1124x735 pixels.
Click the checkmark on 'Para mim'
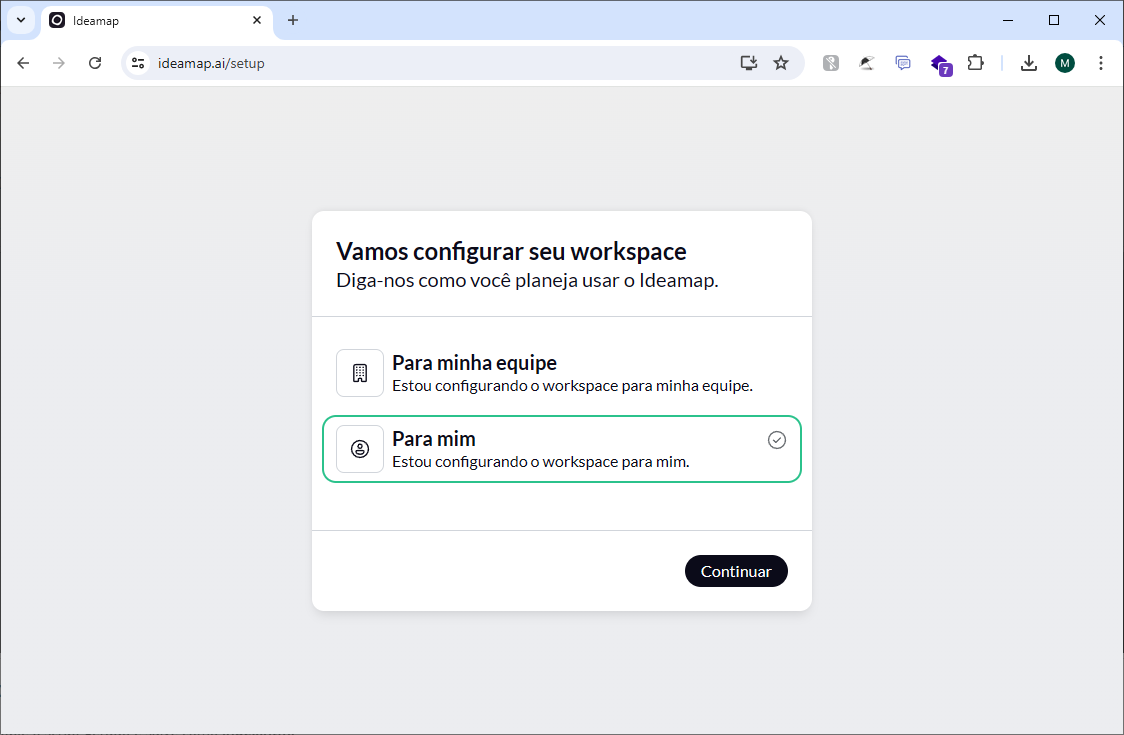(777, 440)
